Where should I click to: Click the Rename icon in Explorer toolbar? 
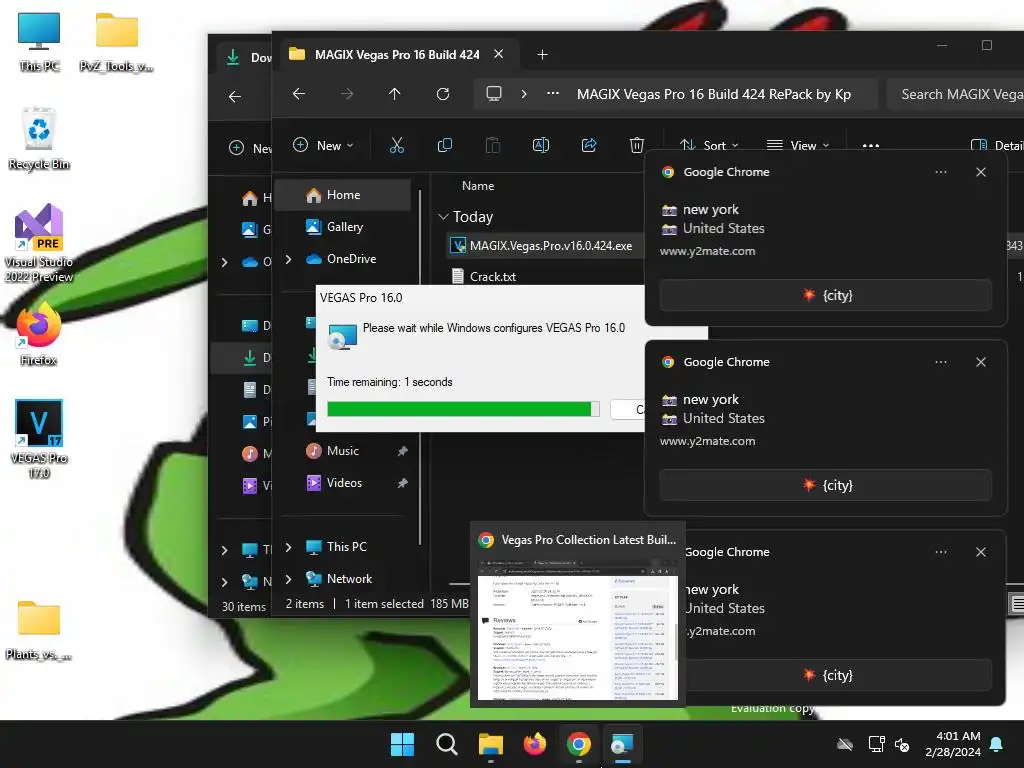coord(541,145)
